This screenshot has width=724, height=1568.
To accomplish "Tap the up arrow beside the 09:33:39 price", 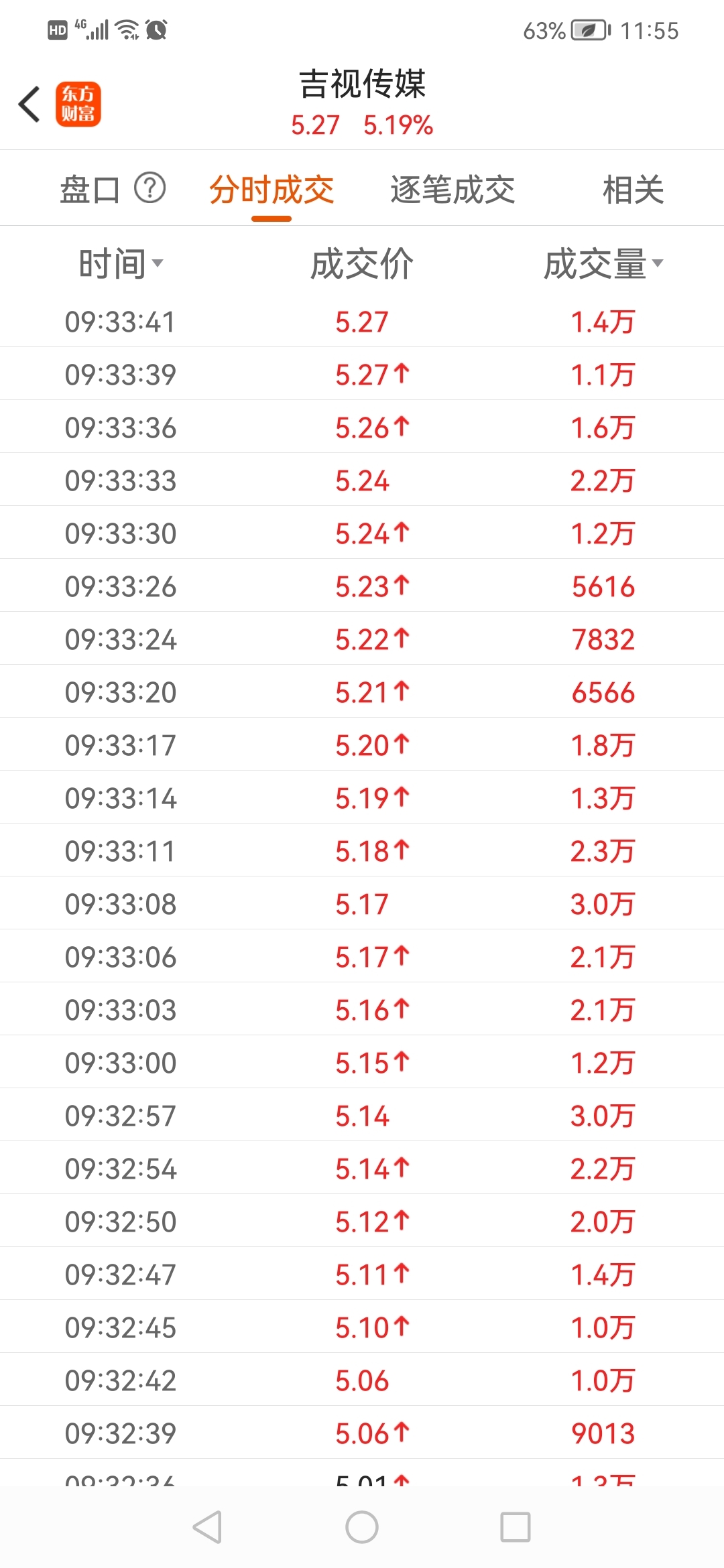I will [402, 373].
